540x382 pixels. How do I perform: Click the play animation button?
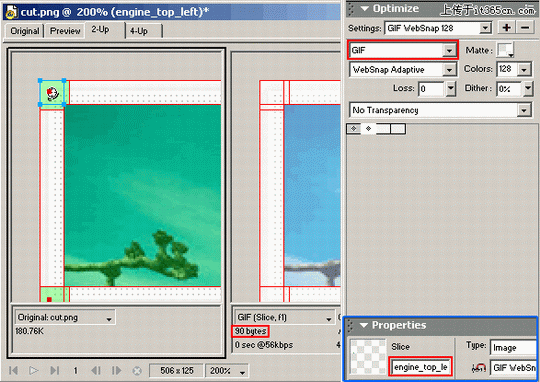pos(33,371)
